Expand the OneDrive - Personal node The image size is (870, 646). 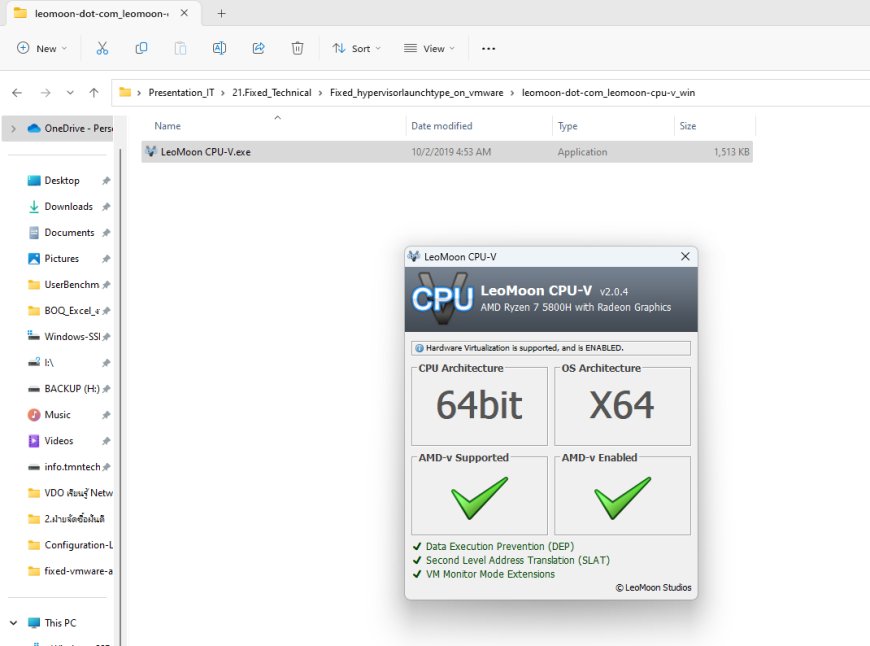[x=14, y=129]
